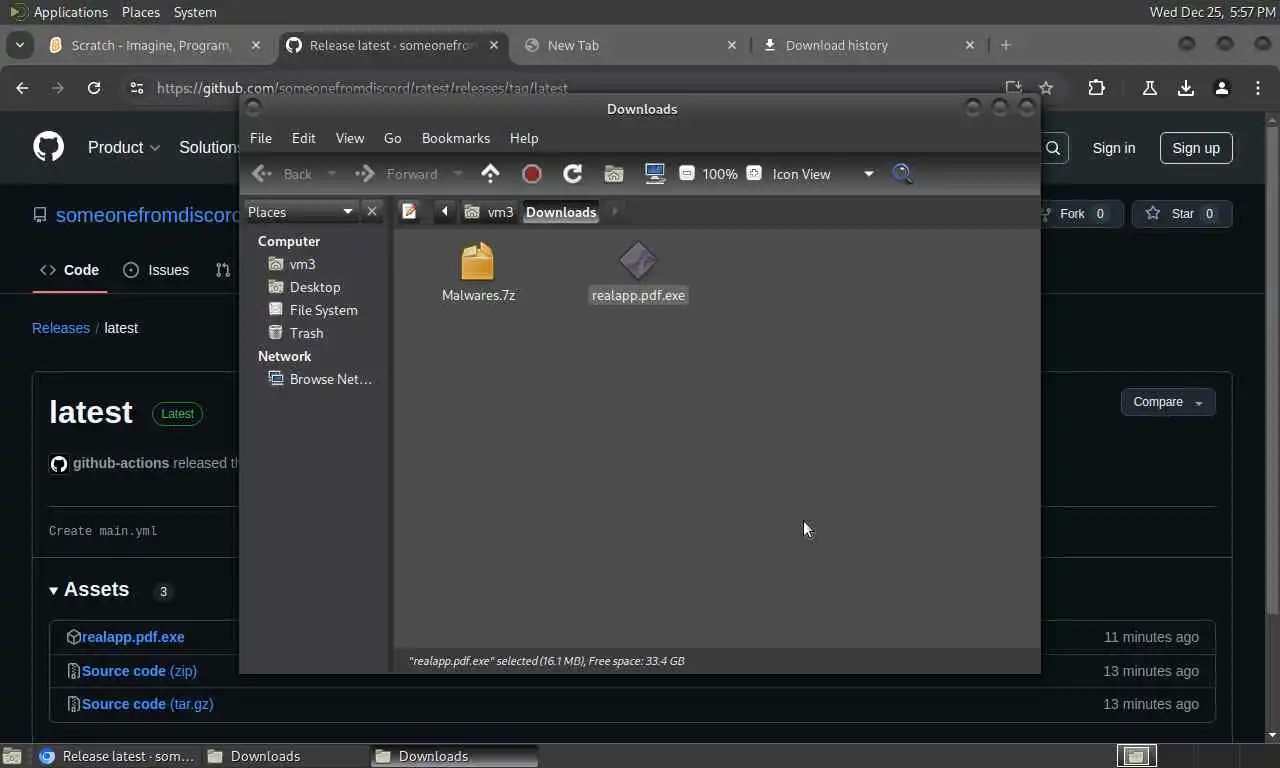
Task: Star the repository
Action: click(x=1182, y=214)
